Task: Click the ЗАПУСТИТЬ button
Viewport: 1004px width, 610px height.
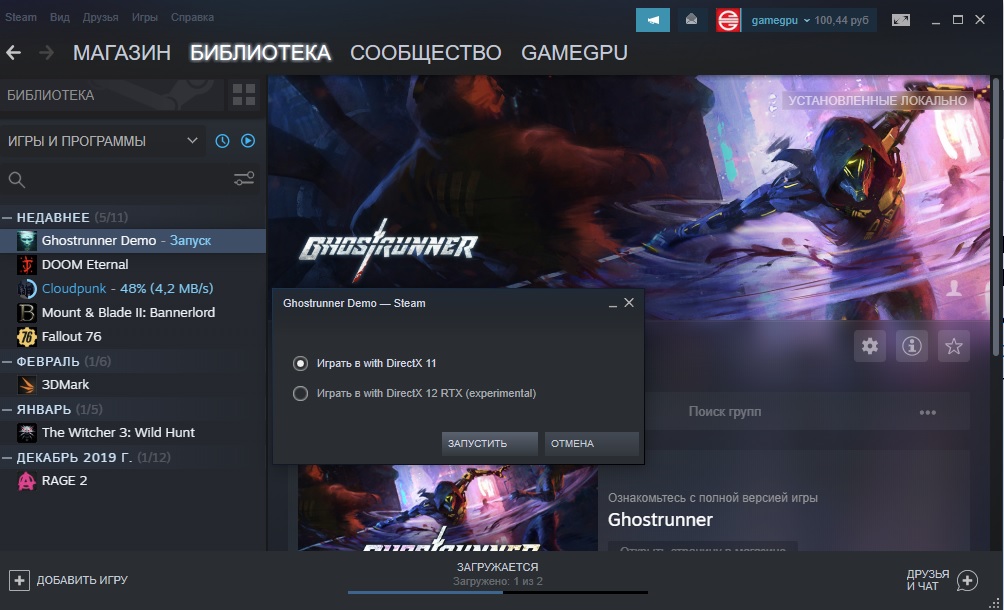Action: [489, 444]
